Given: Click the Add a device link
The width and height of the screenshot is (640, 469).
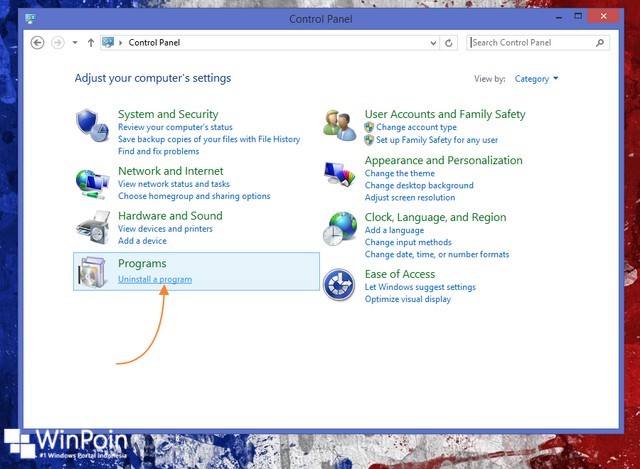Looking at the screenshot, I should pos(142,241).
